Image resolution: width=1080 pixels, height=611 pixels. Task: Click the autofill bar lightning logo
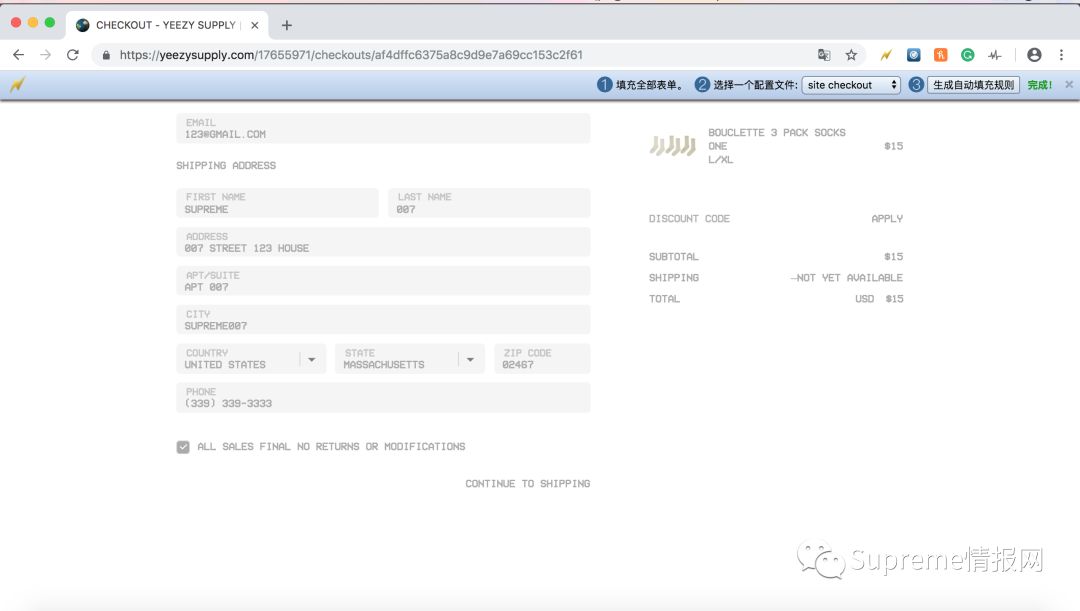click(x=17, y=85)
